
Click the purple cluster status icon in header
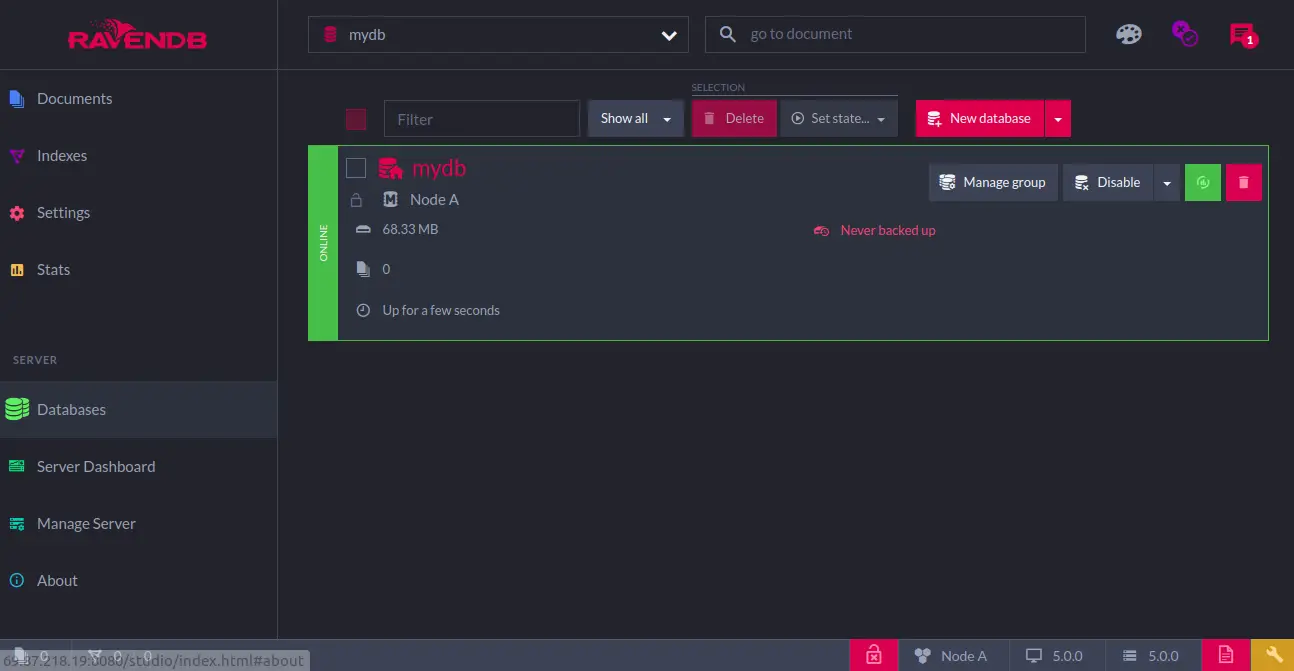click(x=1185, y=34)
